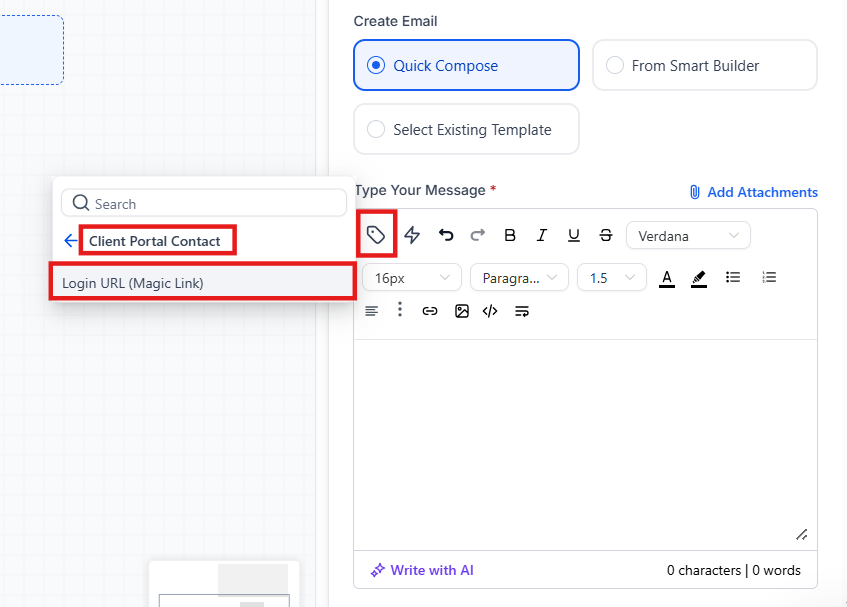Apply italic formatting
Image resolution: width=847 pixels, height=607 pixels.
click(542, 235)
